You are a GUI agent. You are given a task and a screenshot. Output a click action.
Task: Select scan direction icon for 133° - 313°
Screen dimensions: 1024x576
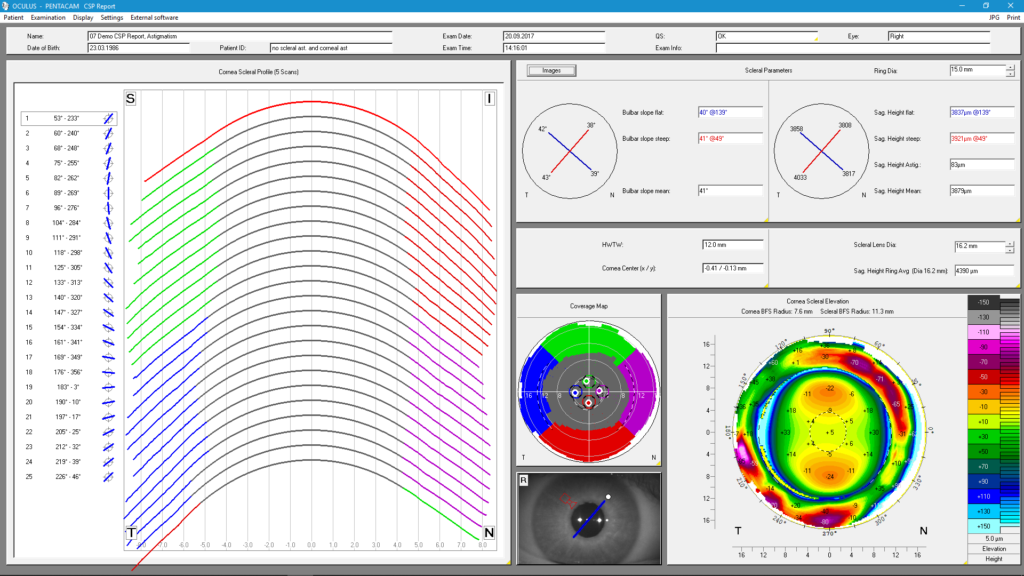[x=108, y=283]
